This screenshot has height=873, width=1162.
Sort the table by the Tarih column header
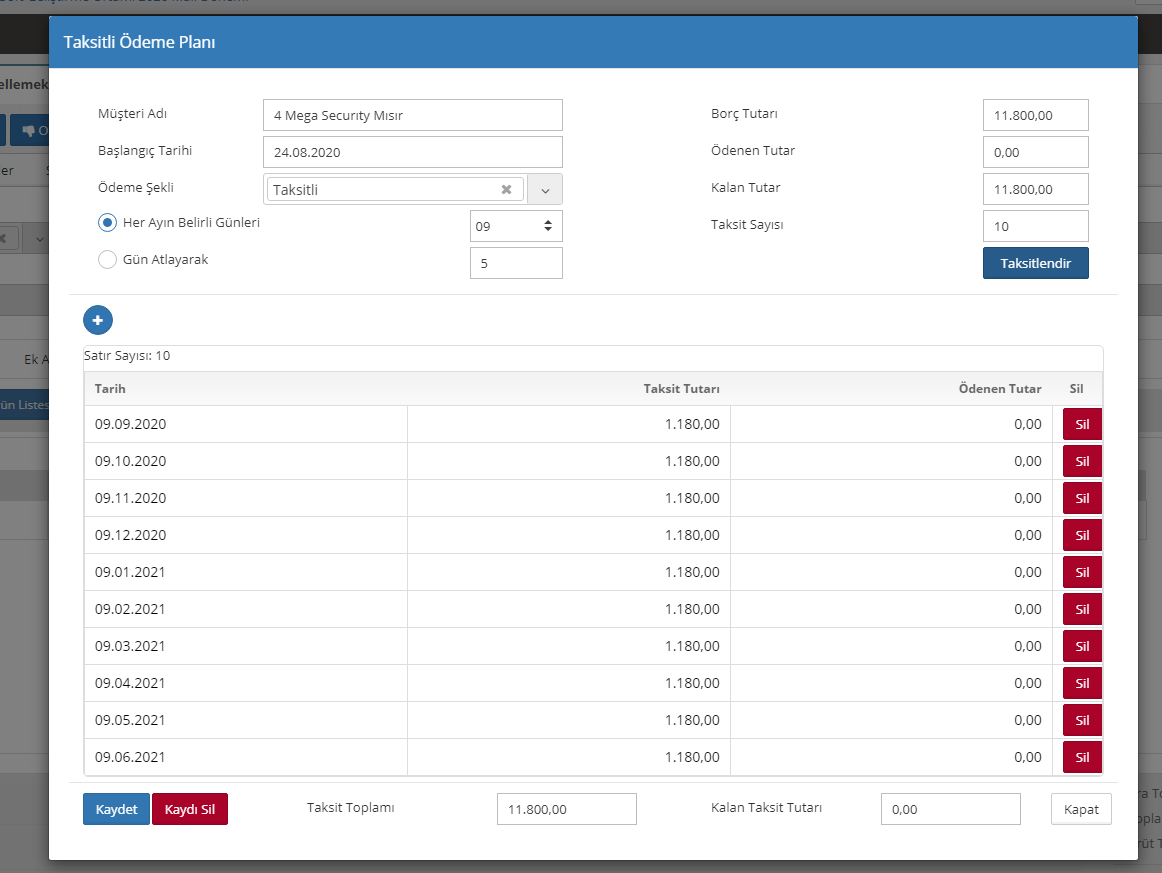click(x=111, y=389)
